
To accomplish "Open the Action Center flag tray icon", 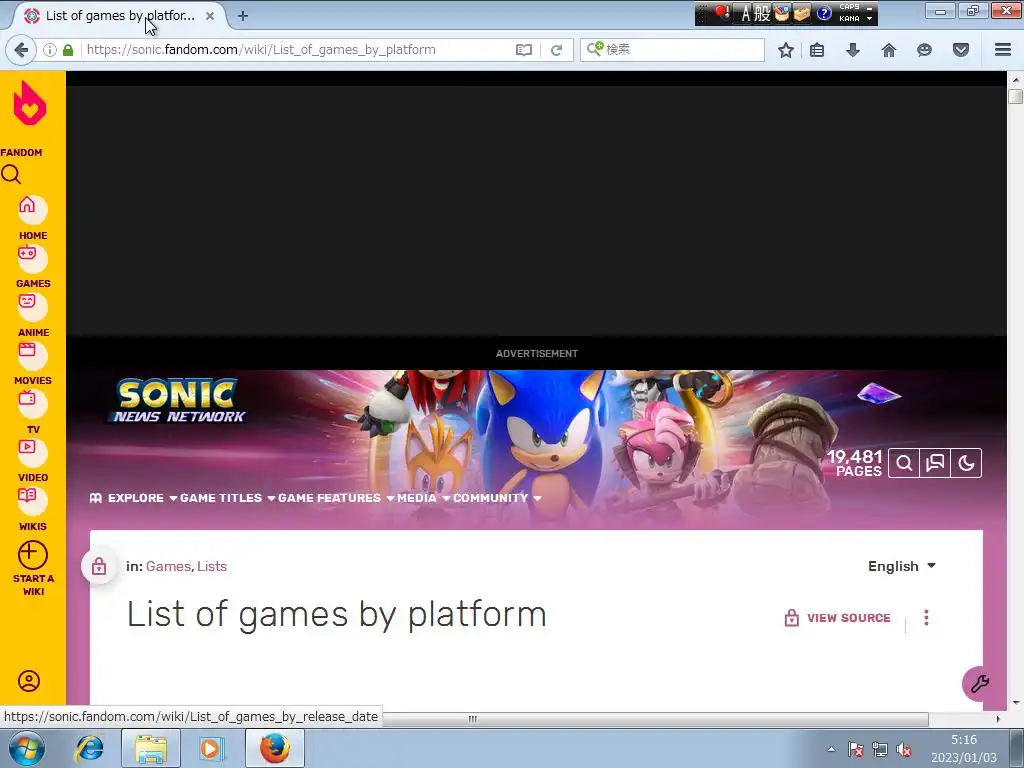I will click(x=856, y=750).
